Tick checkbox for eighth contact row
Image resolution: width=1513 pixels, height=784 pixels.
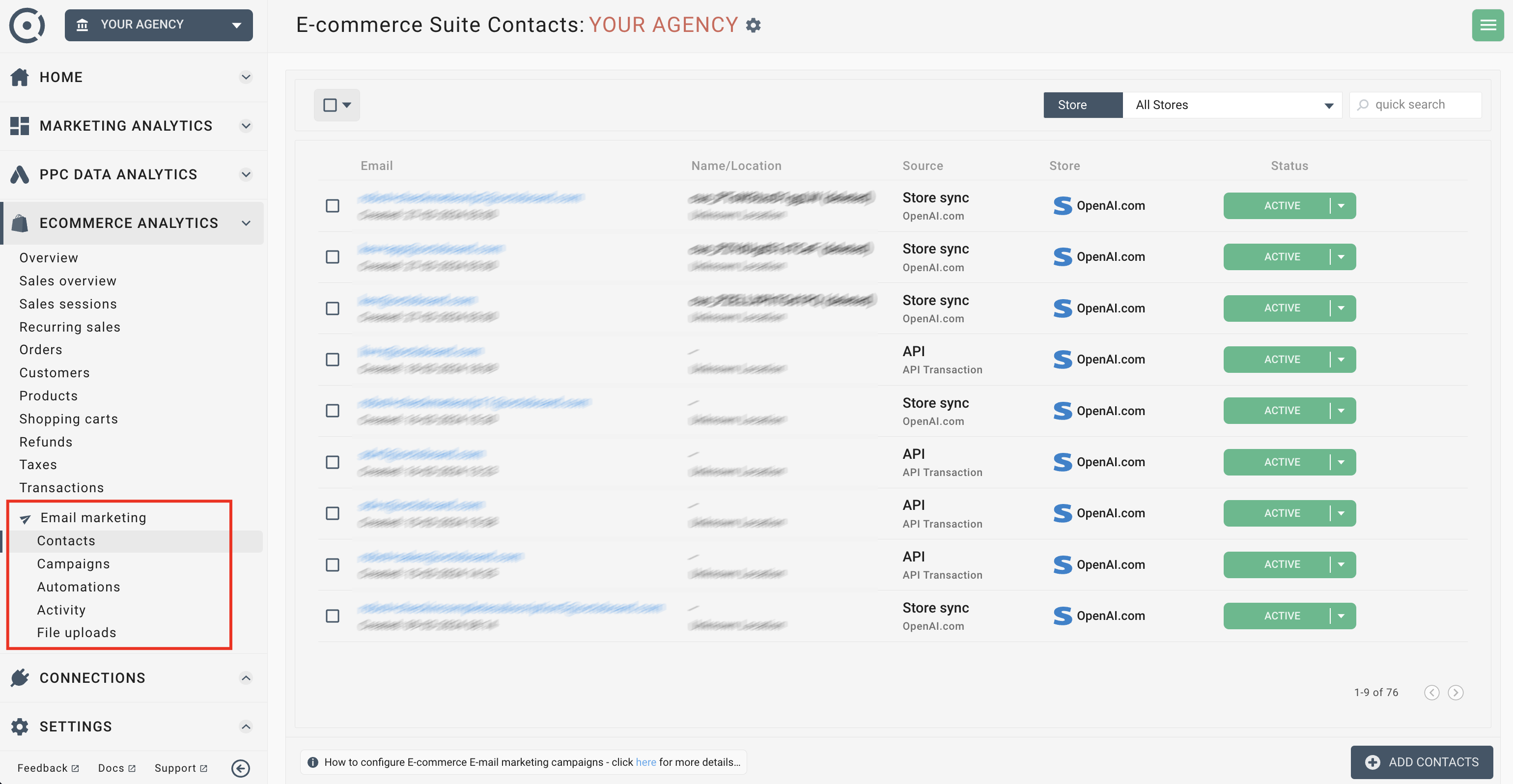[333, 564]
